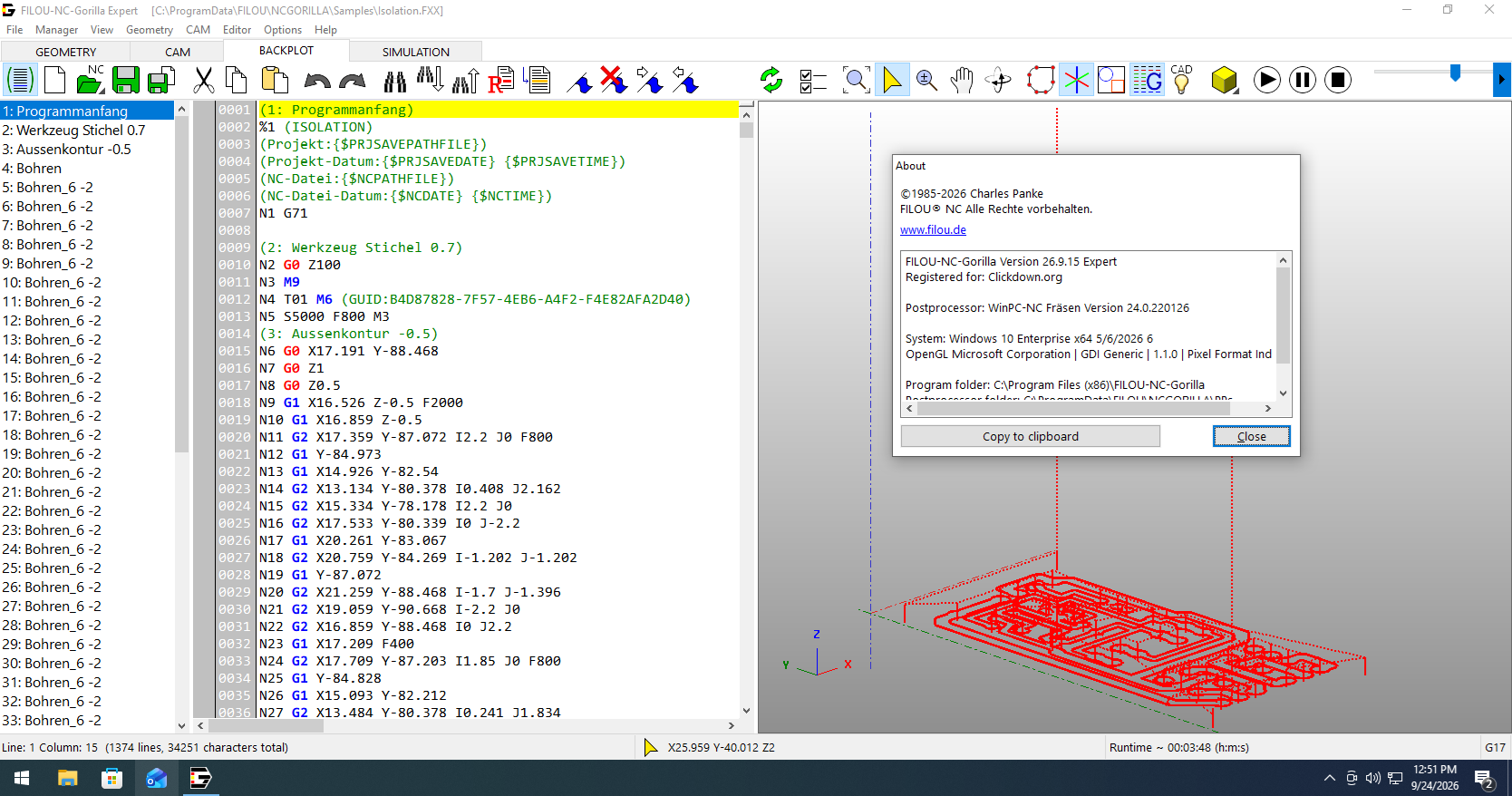Click down arrow of About info scrollbar
The height and width of the screenshot is (796, 1512).
click(1283, 393)
